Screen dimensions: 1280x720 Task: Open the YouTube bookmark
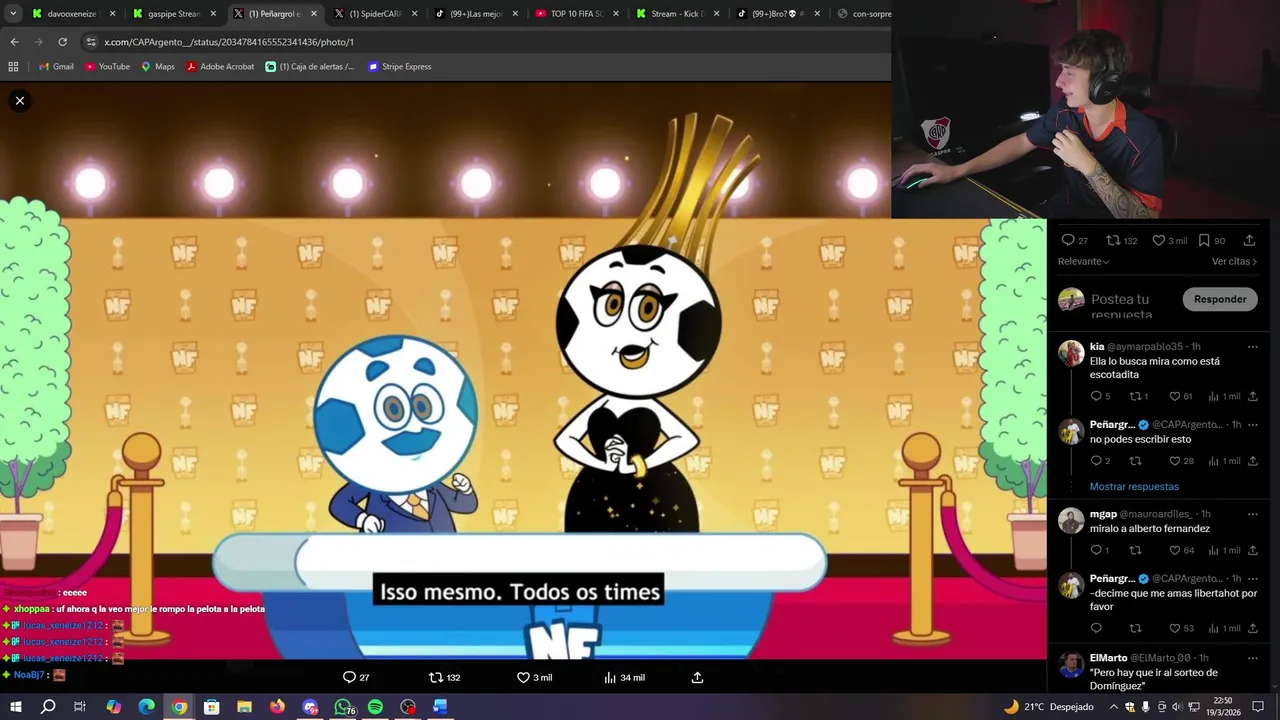107,66
